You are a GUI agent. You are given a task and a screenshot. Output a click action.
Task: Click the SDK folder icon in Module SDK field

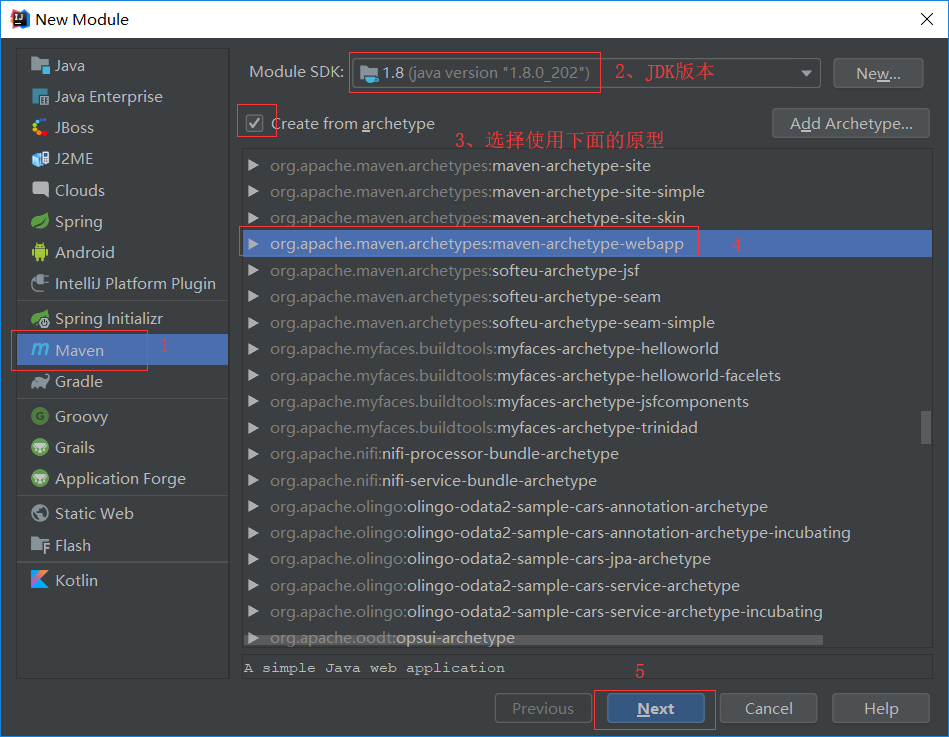click(369, 74)
